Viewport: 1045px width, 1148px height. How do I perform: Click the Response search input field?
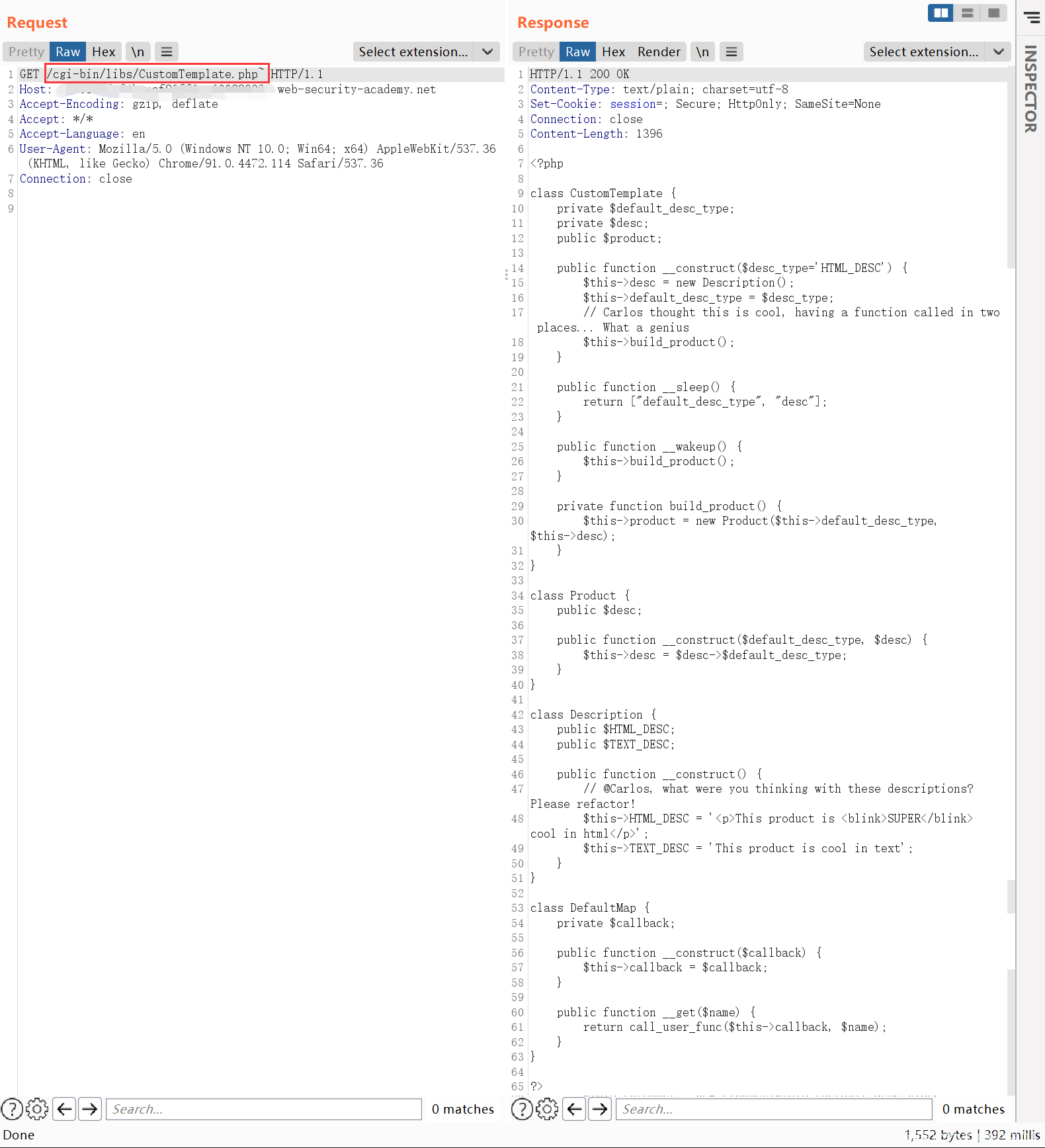[774, 1108]
